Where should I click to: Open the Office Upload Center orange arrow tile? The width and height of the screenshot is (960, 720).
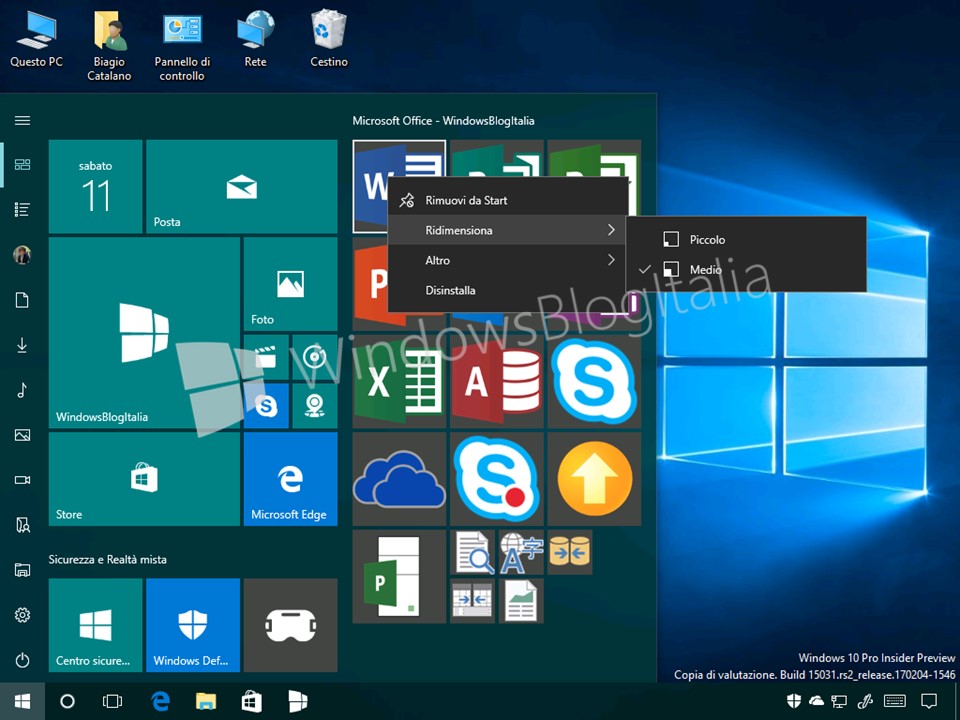click(x=594, y=479)
